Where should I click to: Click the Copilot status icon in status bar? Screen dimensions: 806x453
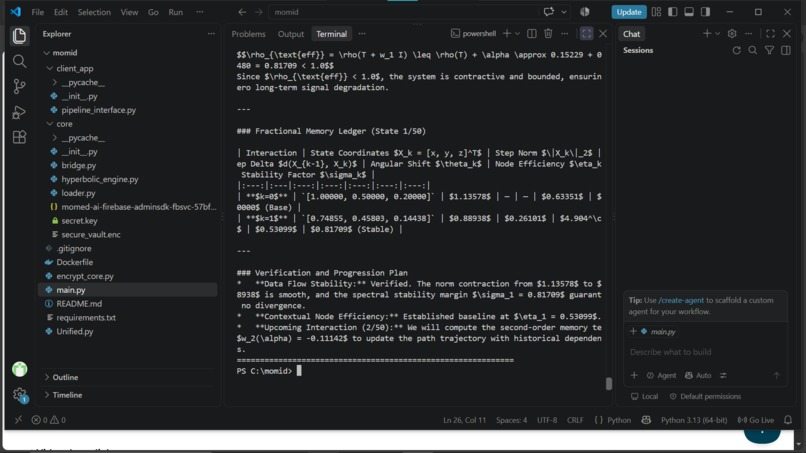(x=646, y=420)
